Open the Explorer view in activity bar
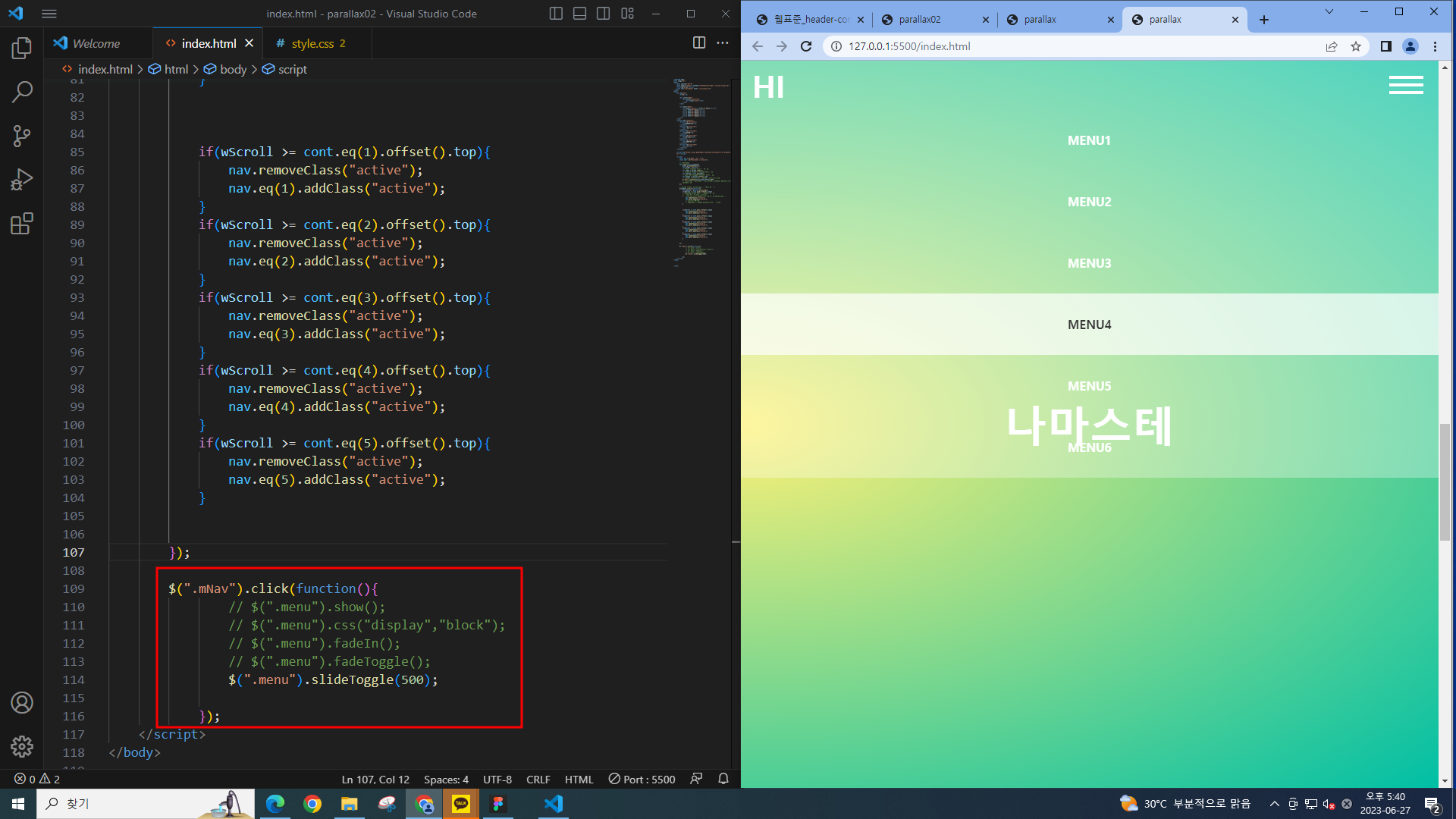This screenshot has width=1456, height=819. [x=22, y=49]
